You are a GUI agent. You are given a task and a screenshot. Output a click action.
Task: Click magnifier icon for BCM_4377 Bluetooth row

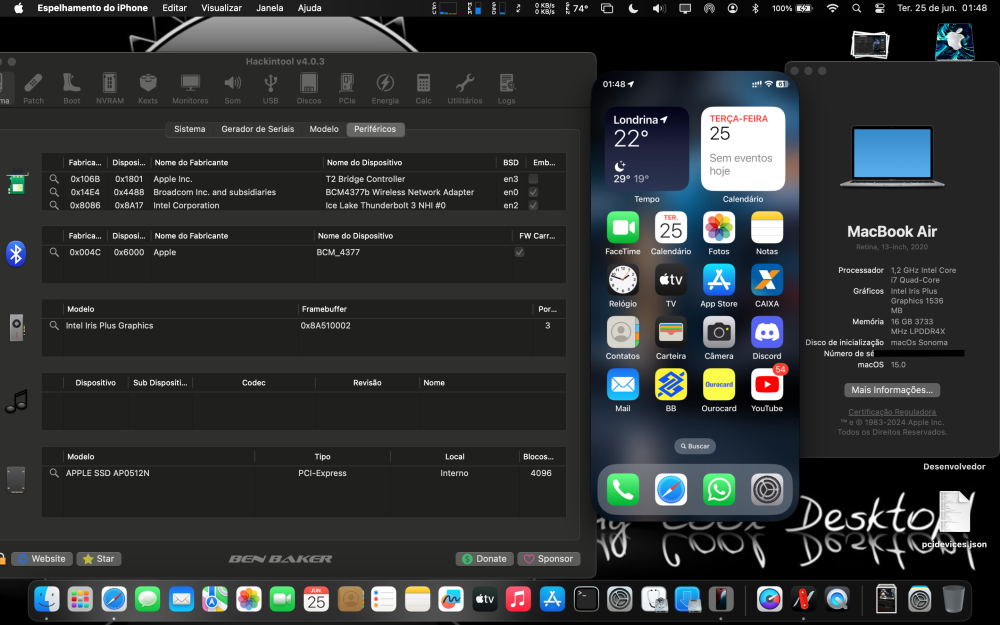pos(54,252)
